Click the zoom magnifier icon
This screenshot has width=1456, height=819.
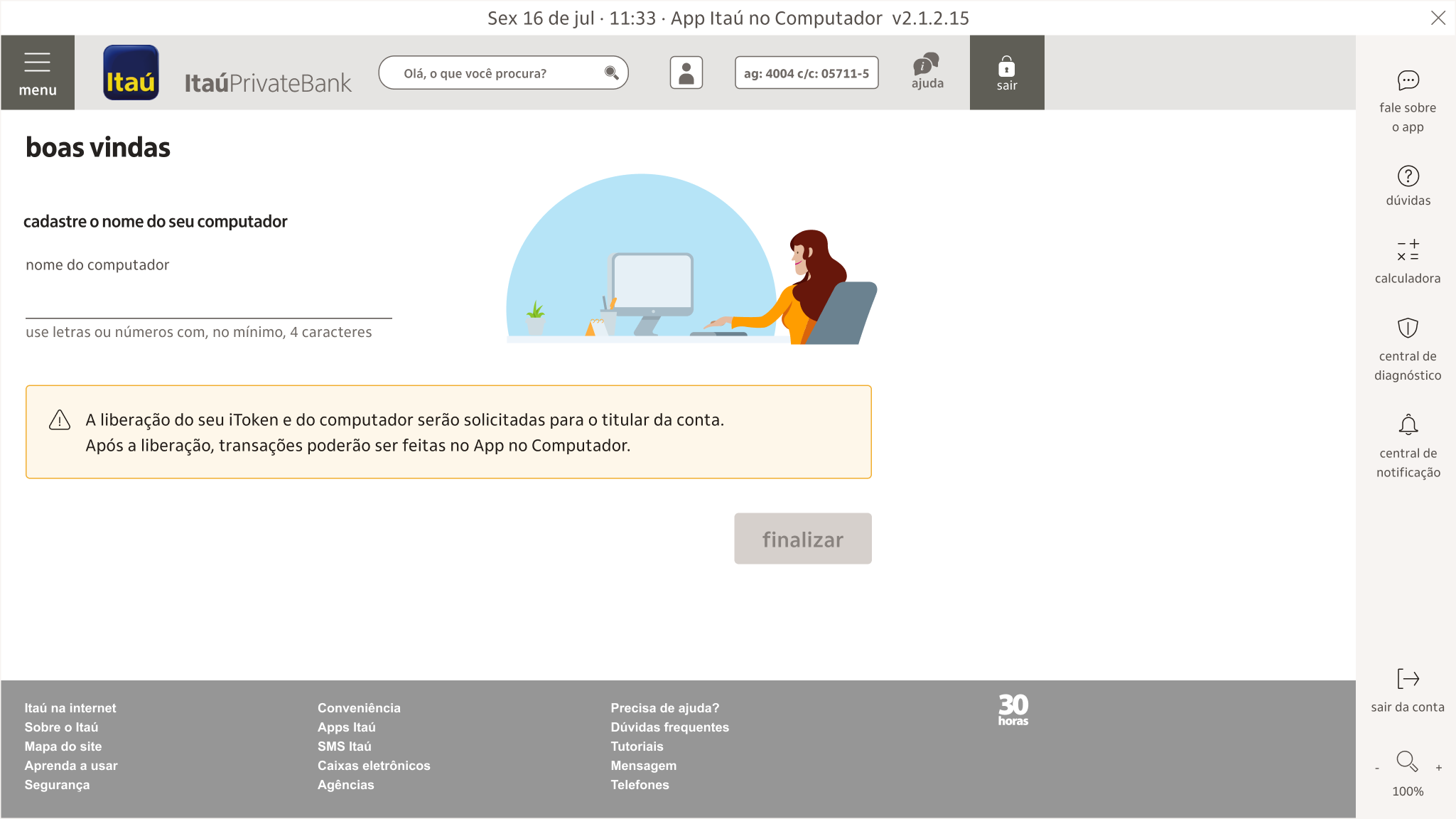point(1407,761)
